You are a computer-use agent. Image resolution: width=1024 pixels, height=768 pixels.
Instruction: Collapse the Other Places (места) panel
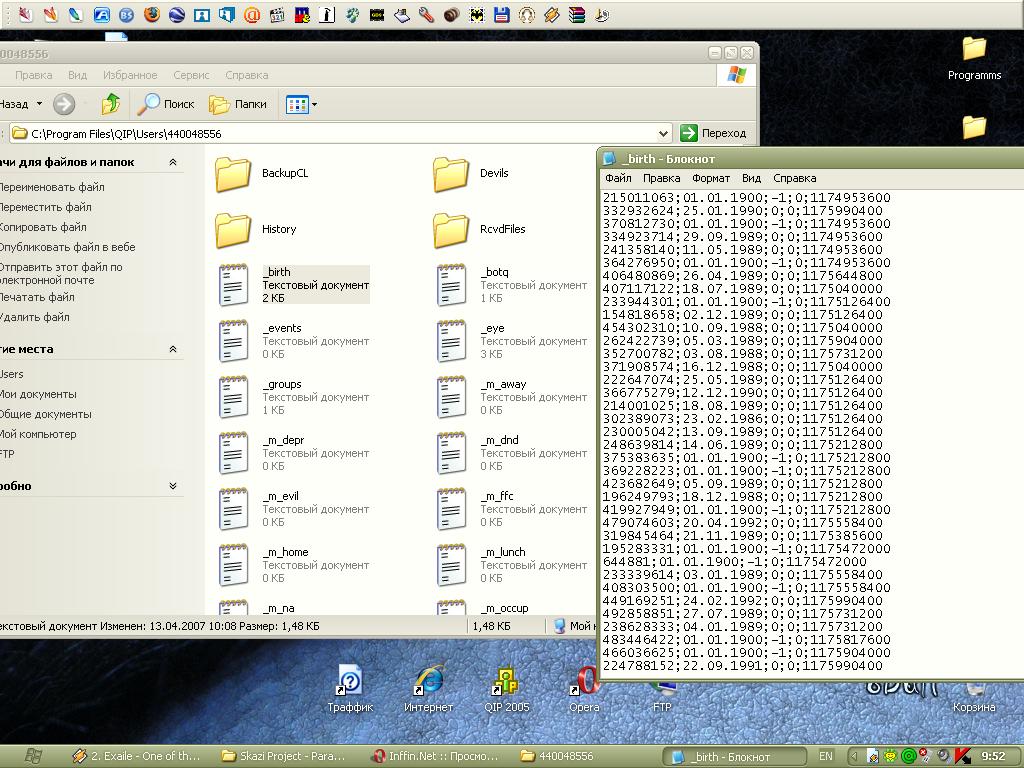pyautogui.click(x=173, y=349)
